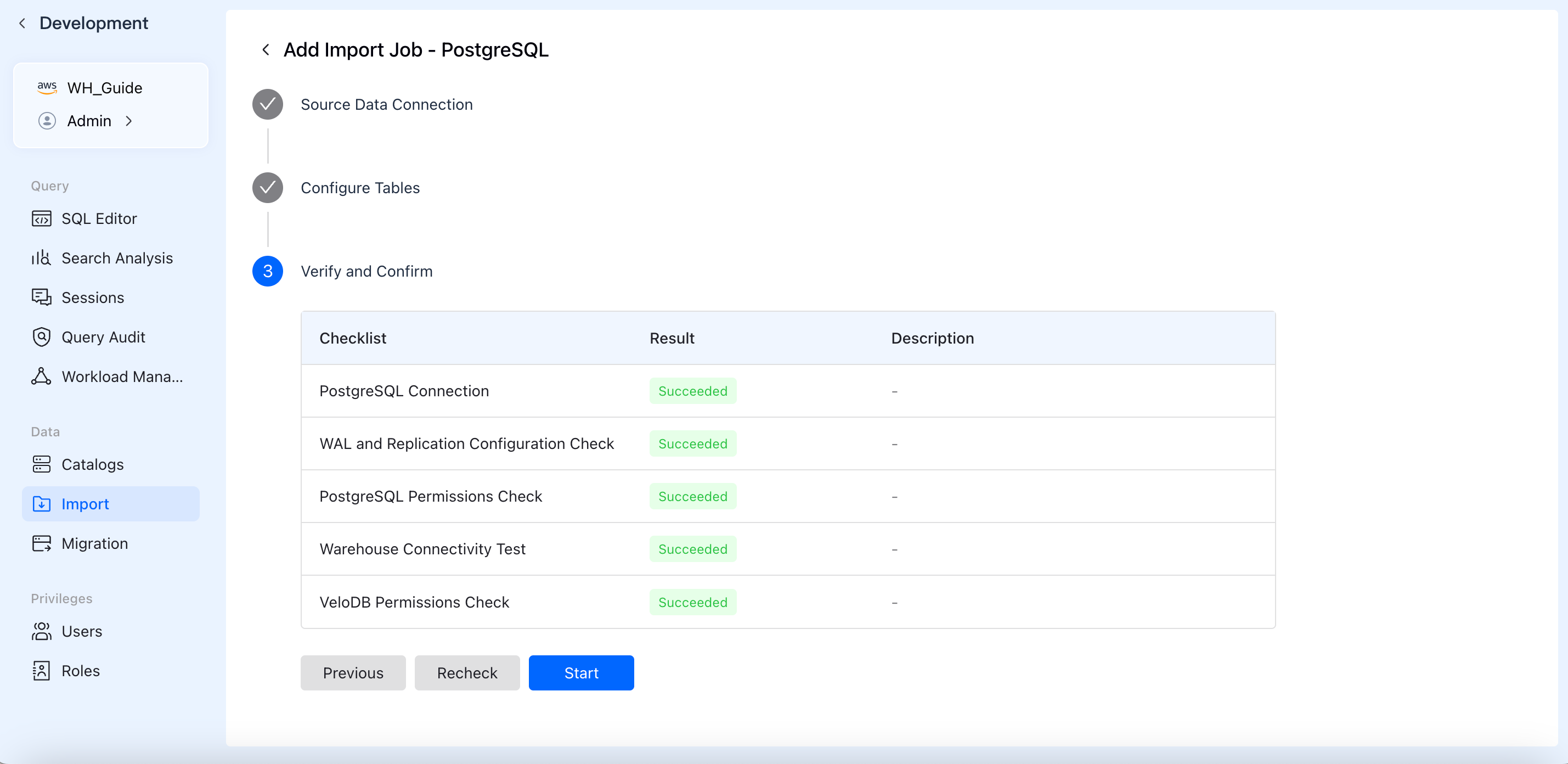
Task: Click the Sessions icon
Action: point(41,297)
